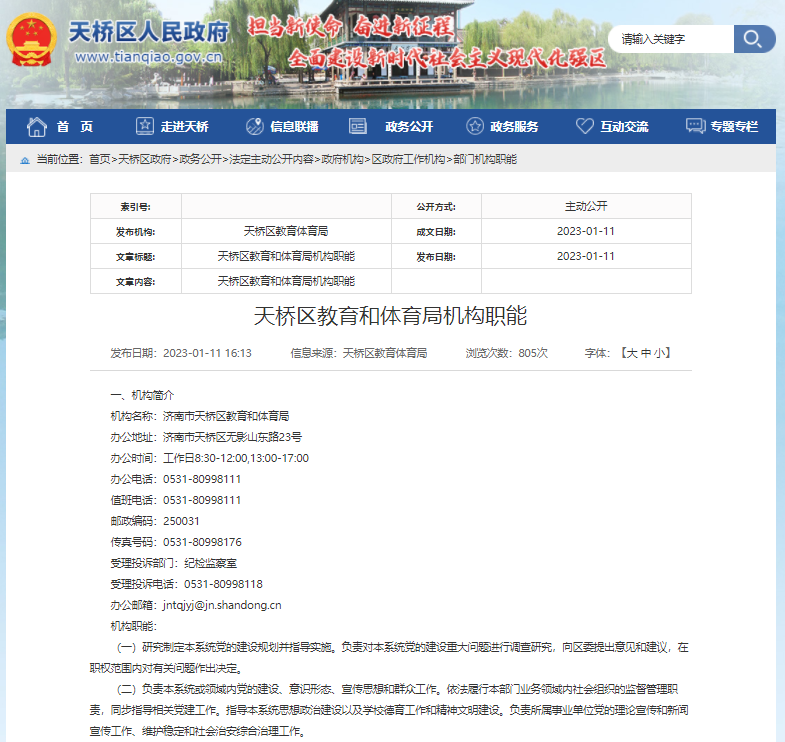Click the 索引号 label cell
The height and width of the screenshot is (742, 785).
pyautogui.click(x=136, y=206)
